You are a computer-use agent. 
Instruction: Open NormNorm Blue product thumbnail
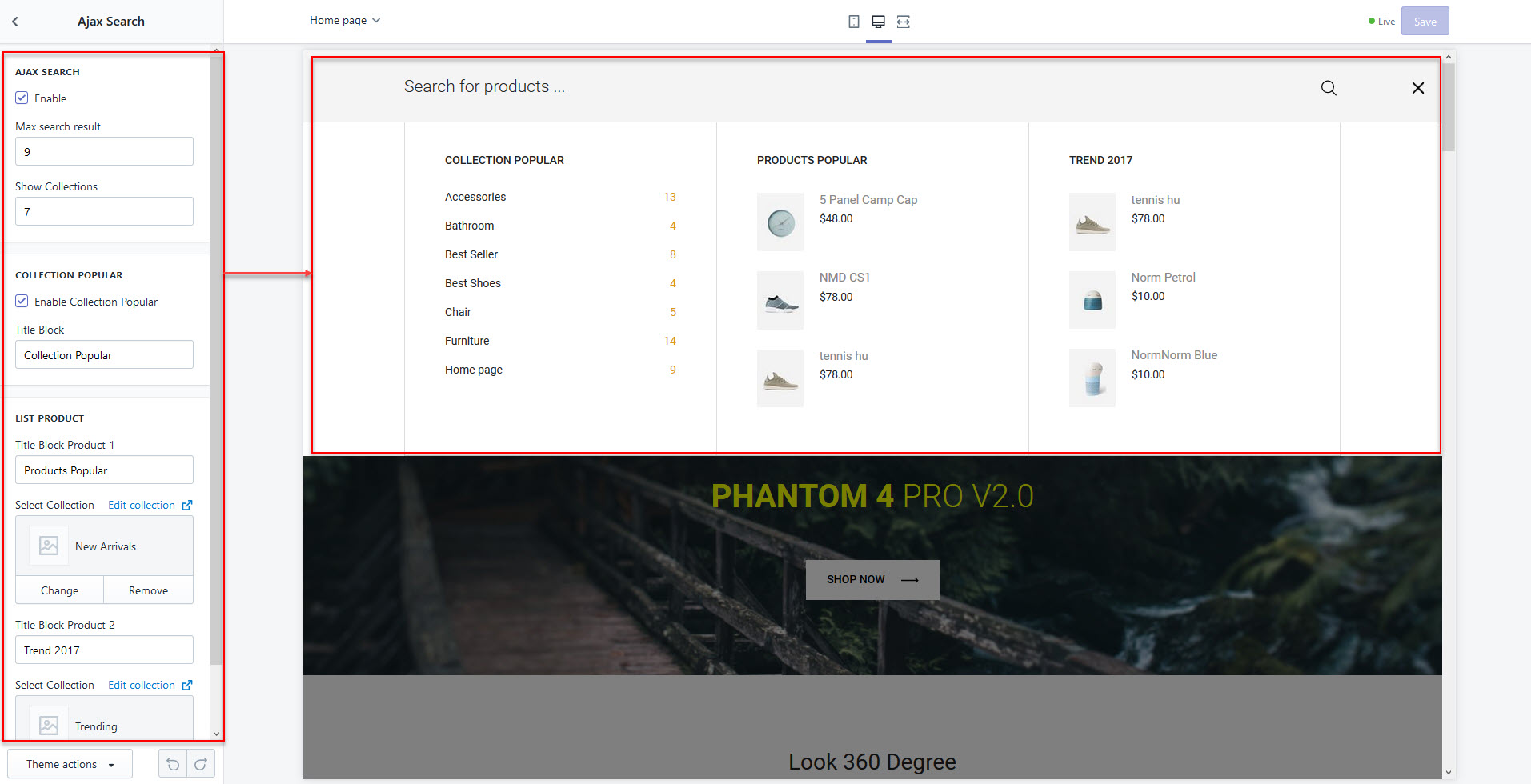pyautogui.click(x=1092, y=378)
